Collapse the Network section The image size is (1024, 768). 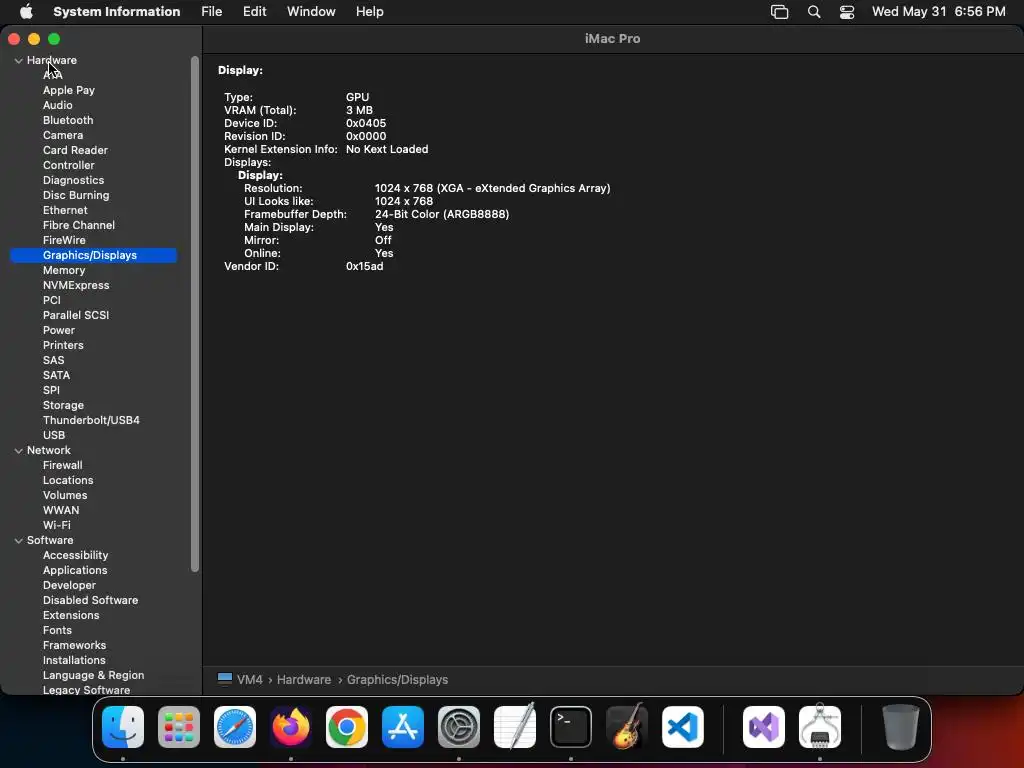click(x=18, y=451)
